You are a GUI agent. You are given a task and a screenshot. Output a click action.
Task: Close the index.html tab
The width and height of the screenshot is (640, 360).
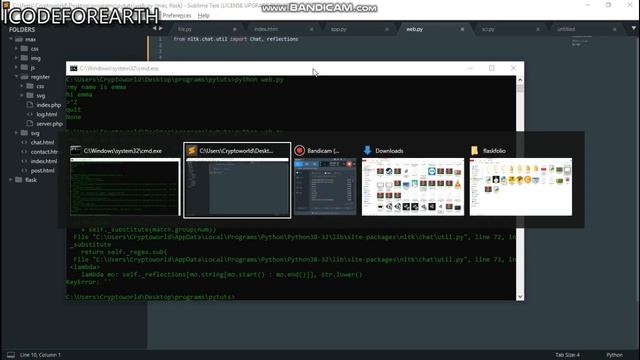tap(311, 29)
